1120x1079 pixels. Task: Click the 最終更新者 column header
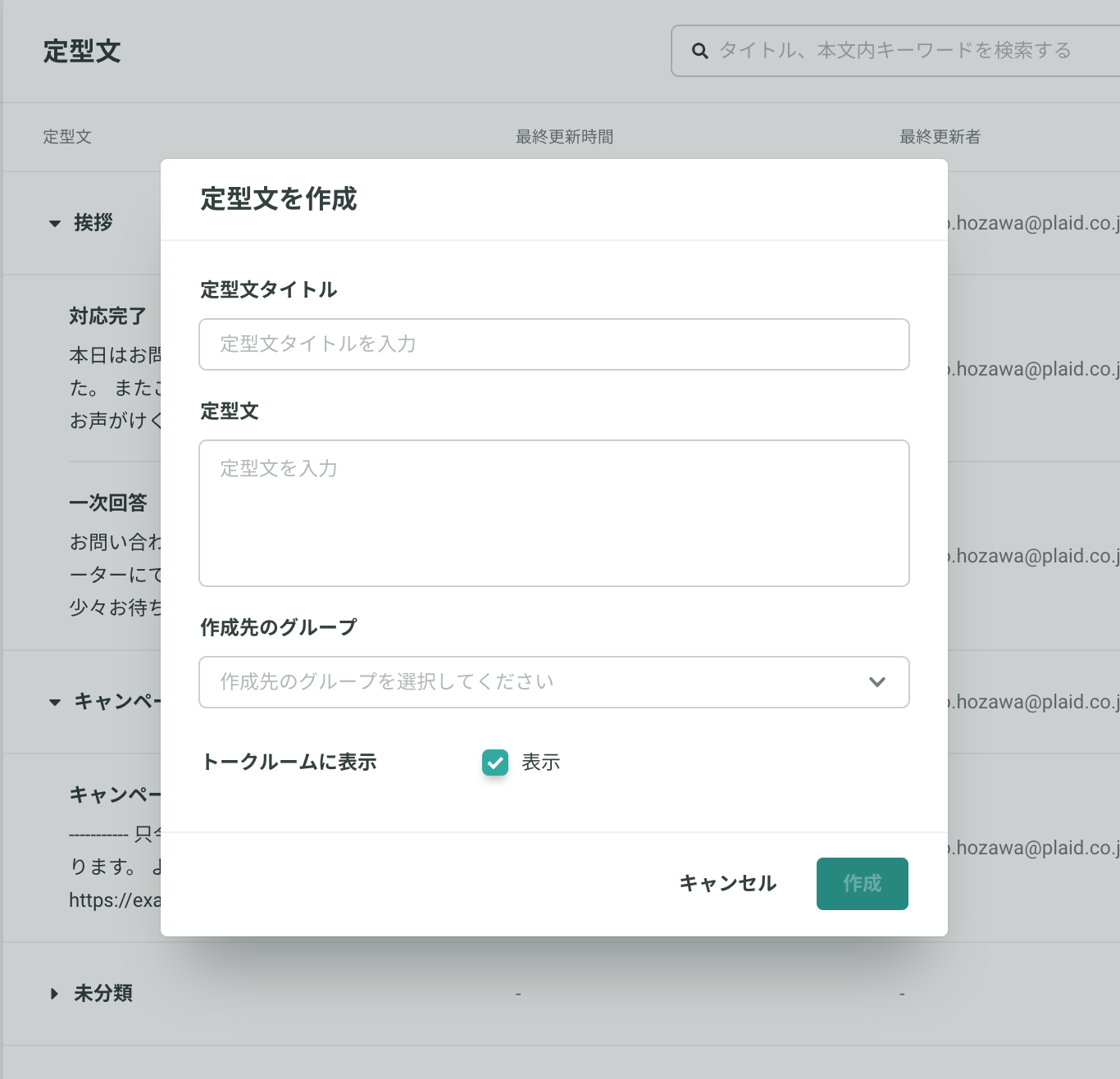click(x=940, y=137)
